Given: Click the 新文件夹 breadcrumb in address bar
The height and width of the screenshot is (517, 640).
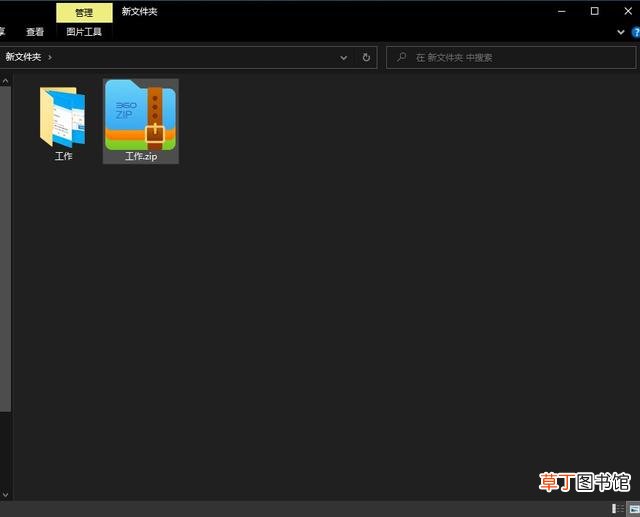Looking at the screenshot, I should pos(23,57).
